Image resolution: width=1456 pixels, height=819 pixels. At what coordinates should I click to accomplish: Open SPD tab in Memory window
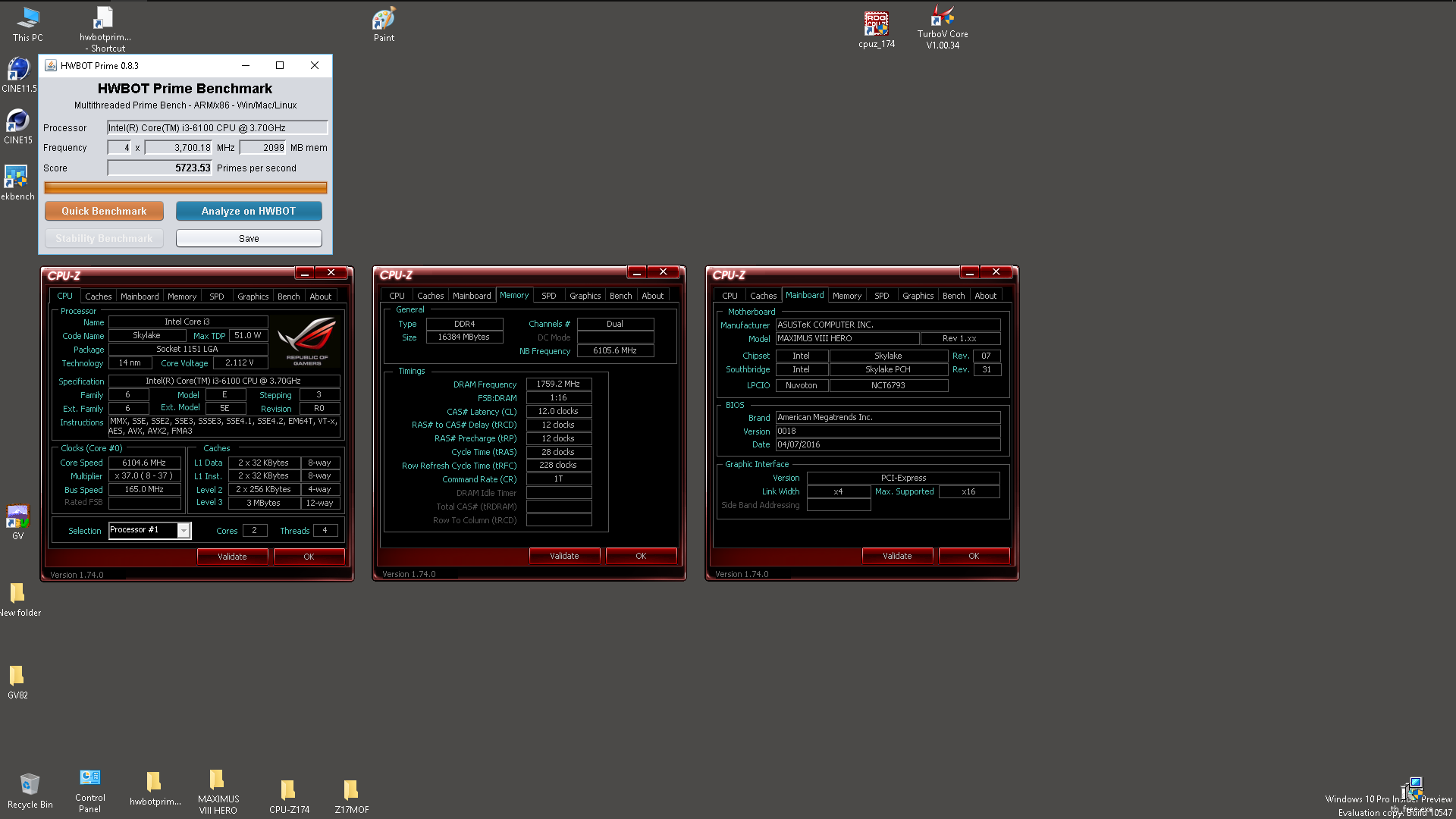(x=548, y=296)
